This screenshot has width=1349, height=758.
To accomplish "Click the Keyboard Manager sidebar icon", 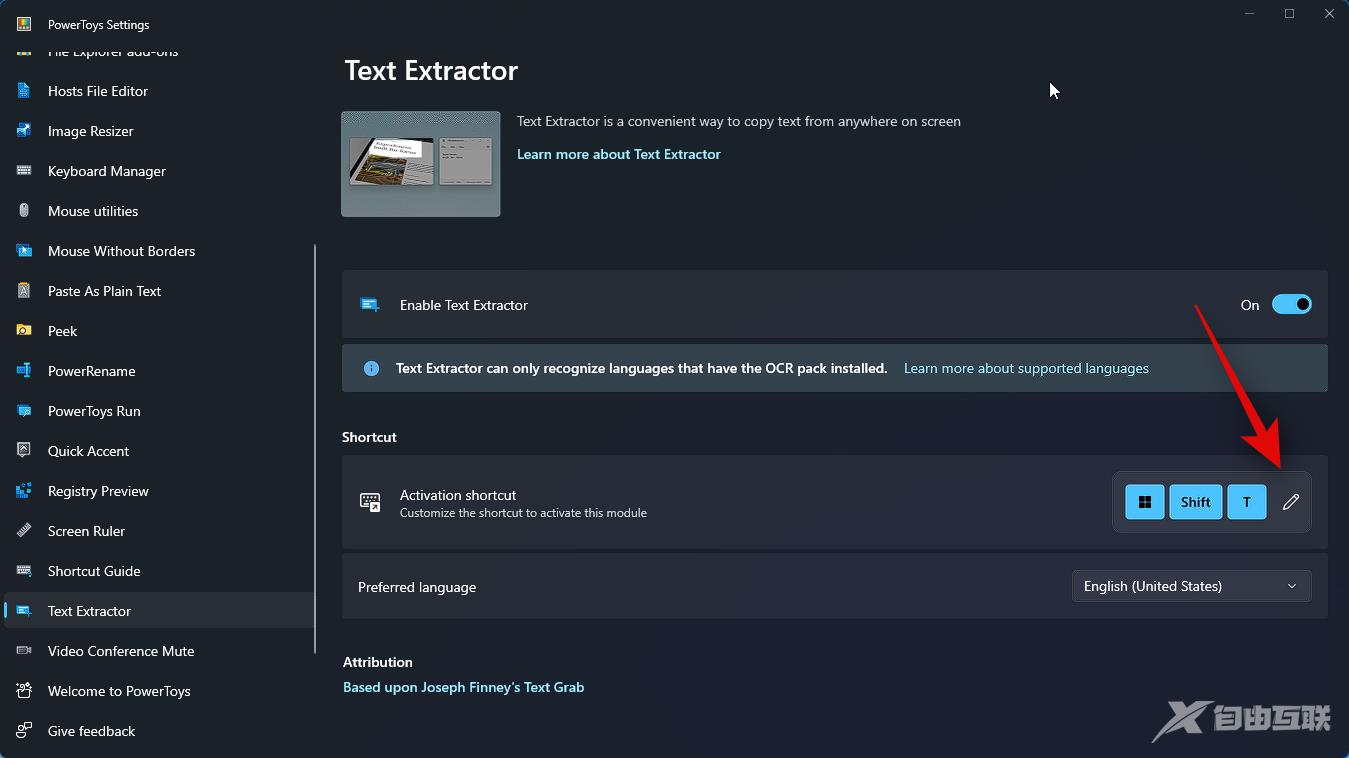I will click(x=24, y=171).
